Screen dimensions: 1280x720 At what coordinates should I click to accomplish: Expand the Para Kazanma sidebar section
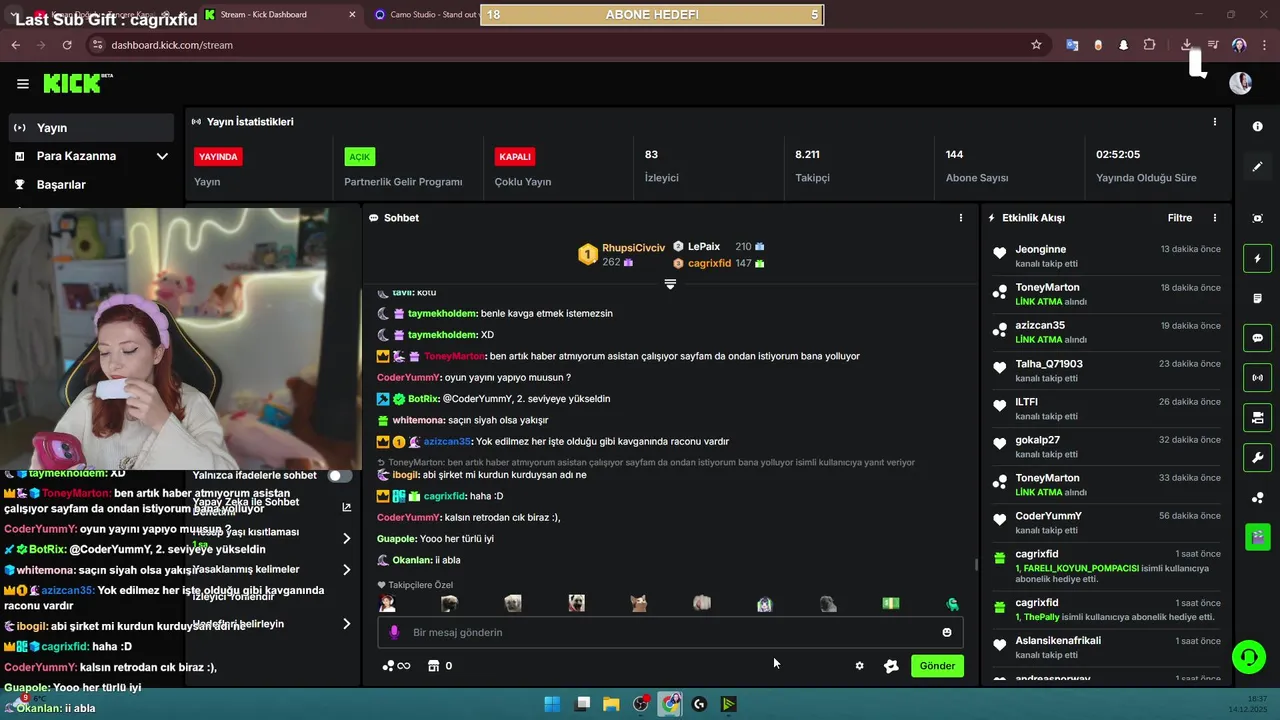click(x=162, y=156)
